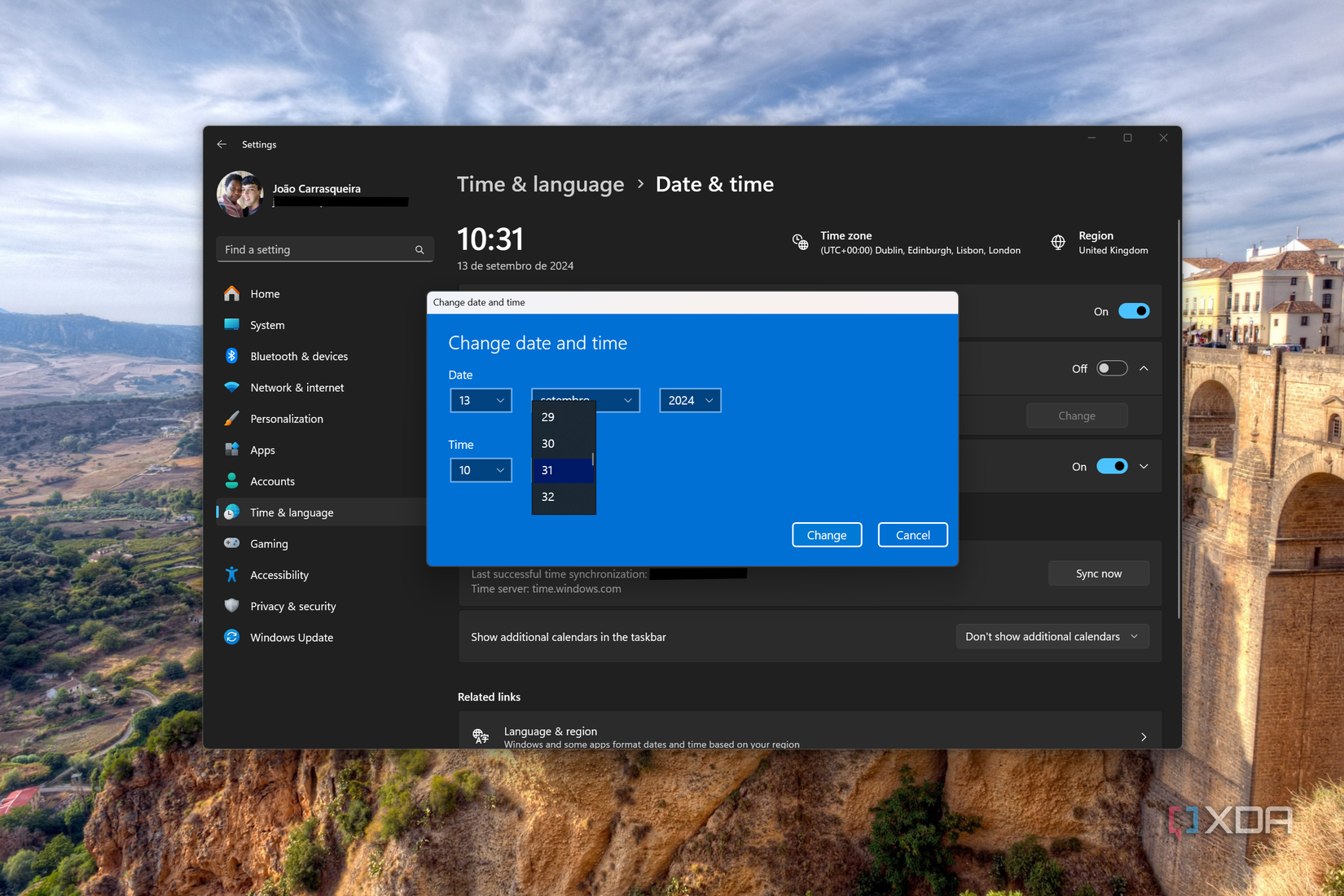
Task: Open the Gaming settings section
Action: coord(267,543)
